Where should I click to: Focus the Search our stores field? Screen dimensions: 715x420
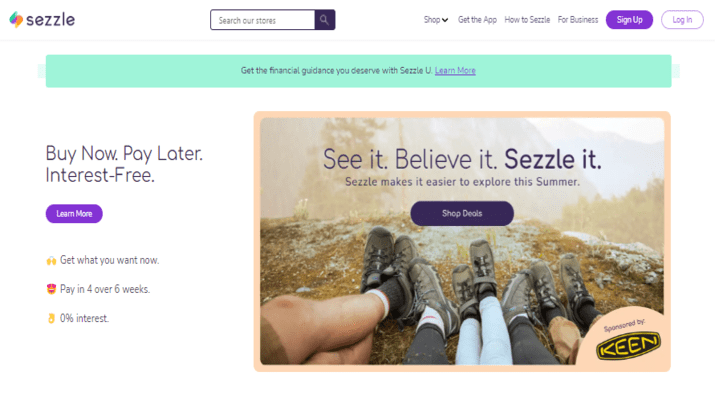(x=263, y=20)
